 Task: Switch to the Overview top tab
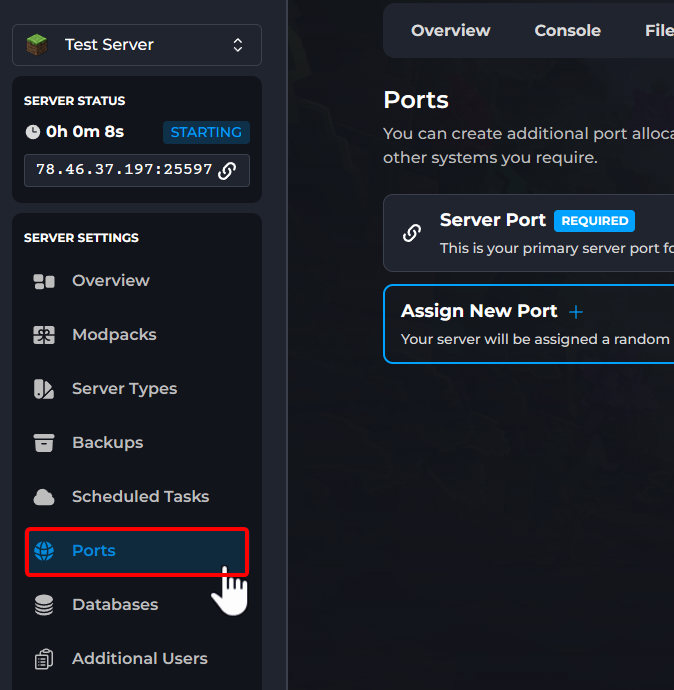click(x=451, y=31)
